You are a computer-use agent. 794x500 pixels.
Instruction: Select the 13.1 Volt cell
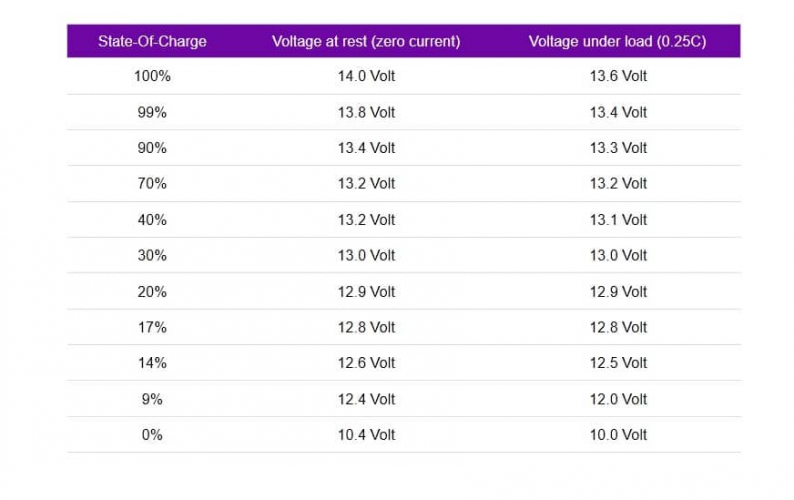point(618,220)
